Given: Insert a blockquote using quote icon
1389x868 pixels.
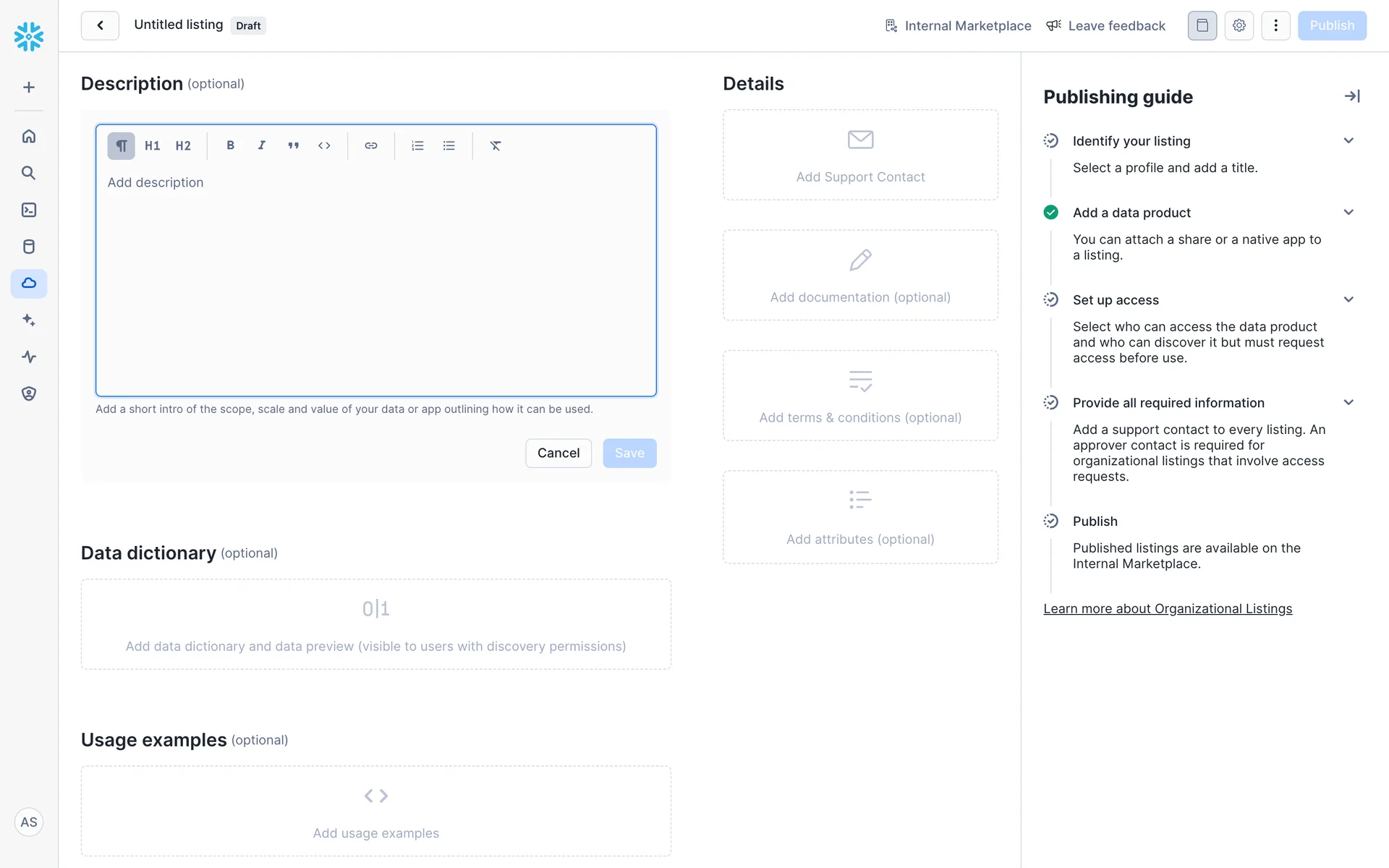Looking at the screenshot, I should [293, 145].
